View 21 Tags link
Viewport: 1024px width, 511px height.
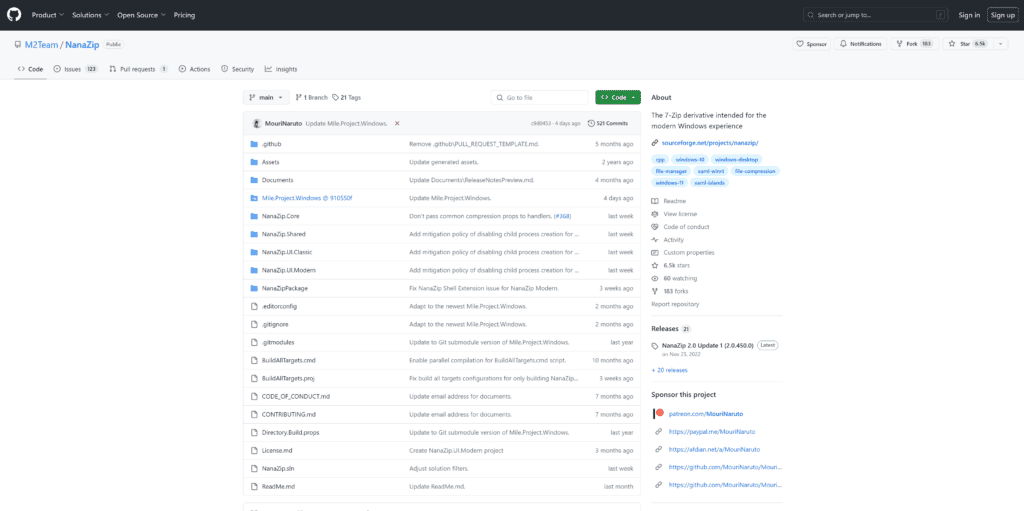coord(346,97)
